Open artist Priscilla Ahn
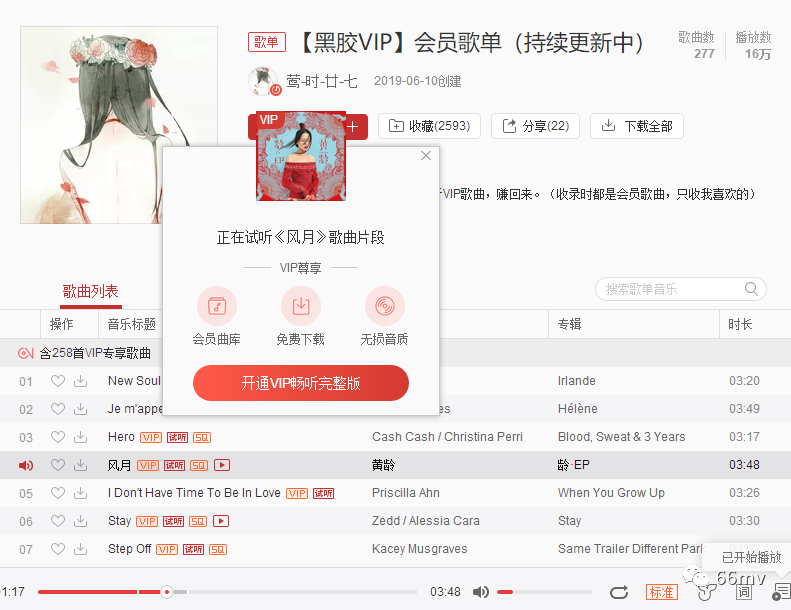791x610 pixels. click(406, 493)
